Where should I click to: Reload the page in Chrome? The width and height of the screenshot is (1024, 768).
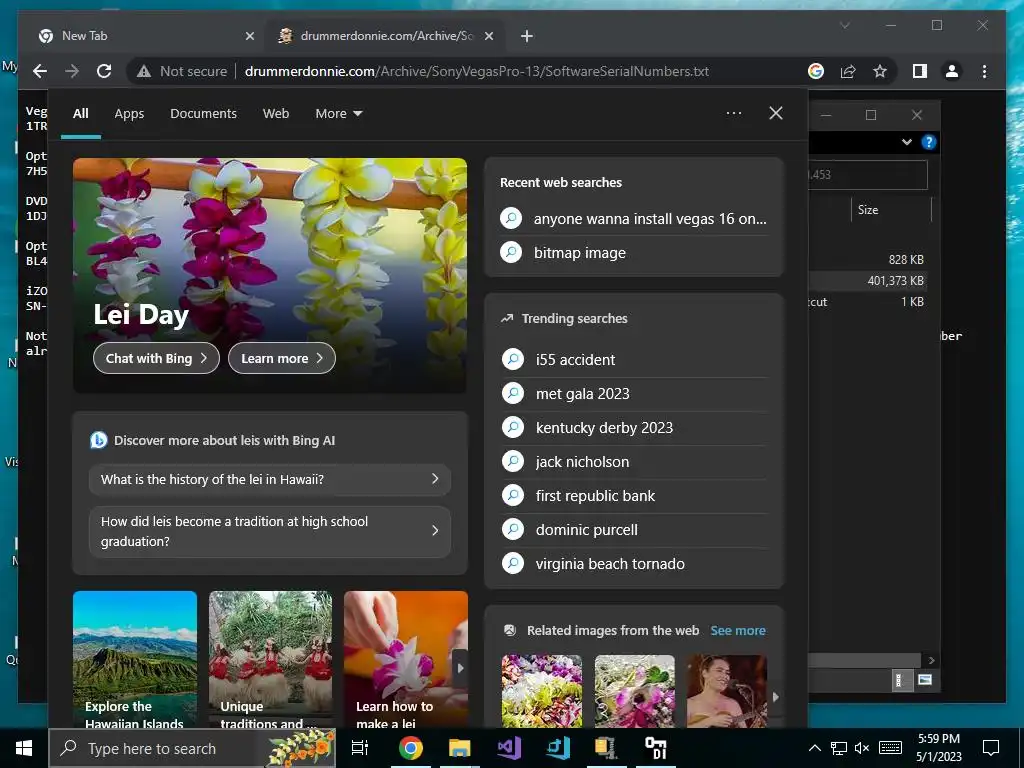[x=104, y=71]
